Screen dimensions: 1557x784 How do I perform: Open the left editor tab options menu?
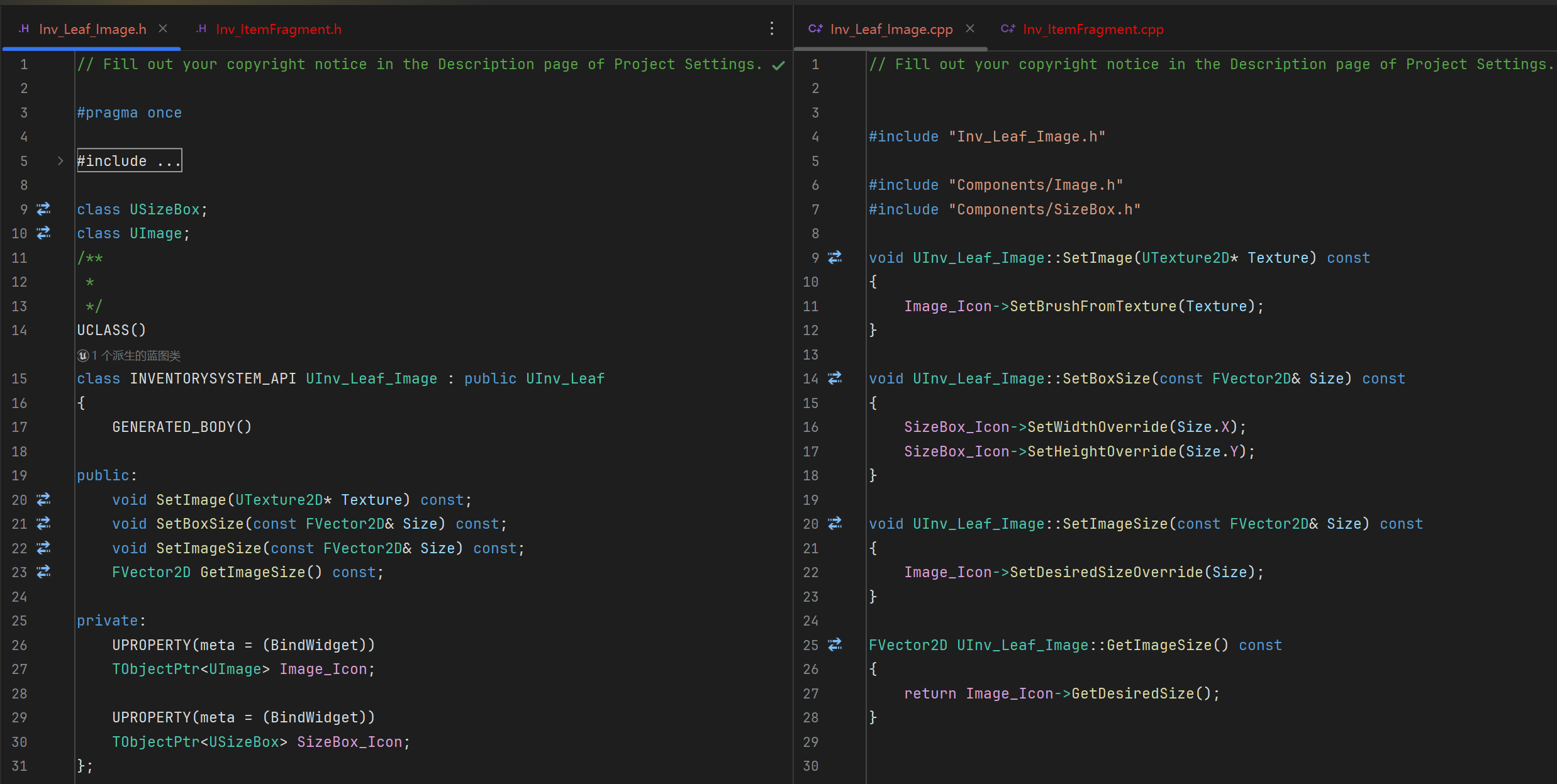[772, 29]
